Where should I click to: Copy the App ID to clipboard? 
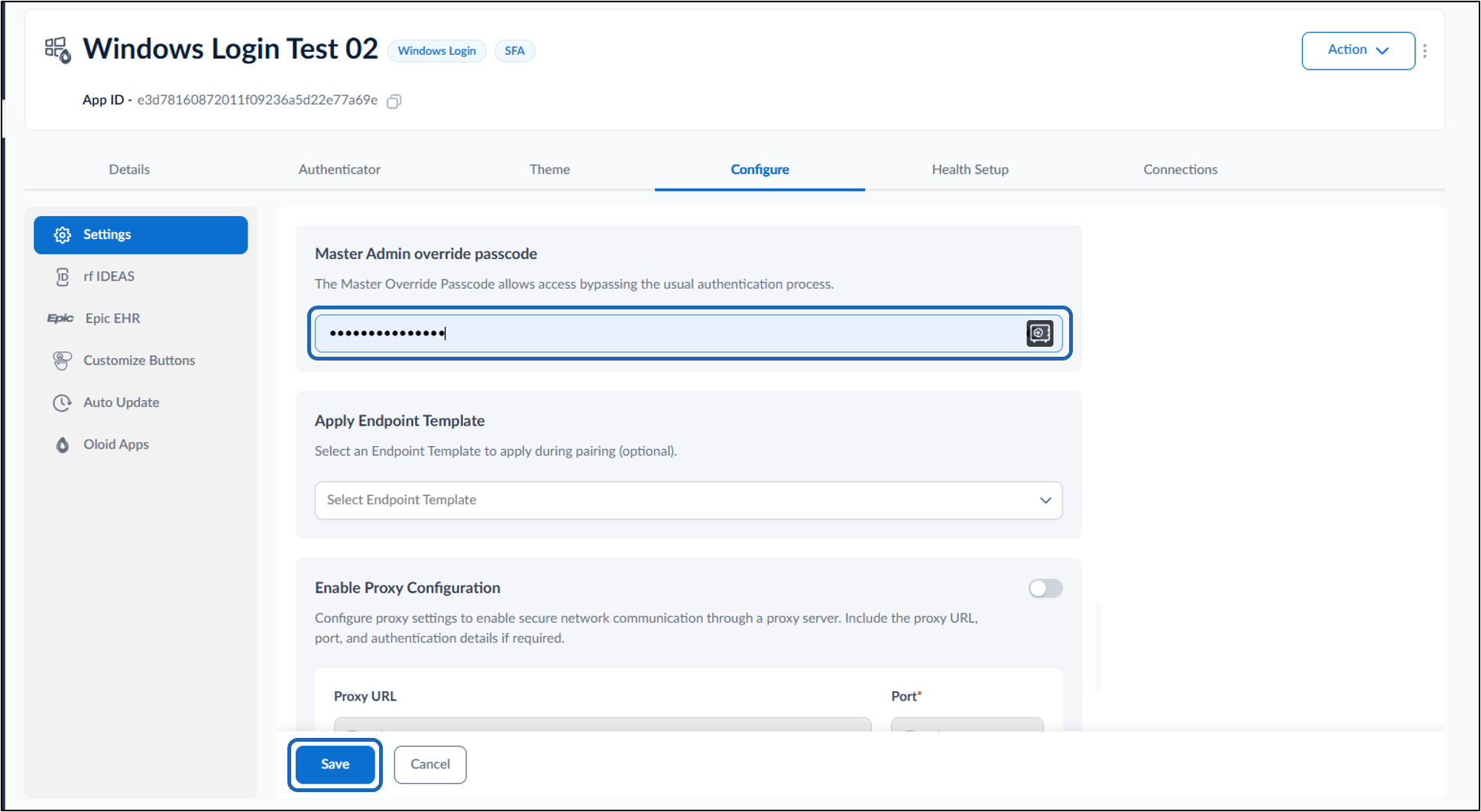pos(394,101)
